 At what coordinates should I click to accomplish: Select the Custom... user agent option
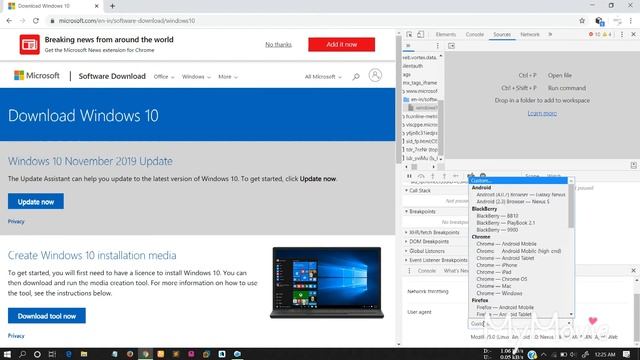pos(518,180)
